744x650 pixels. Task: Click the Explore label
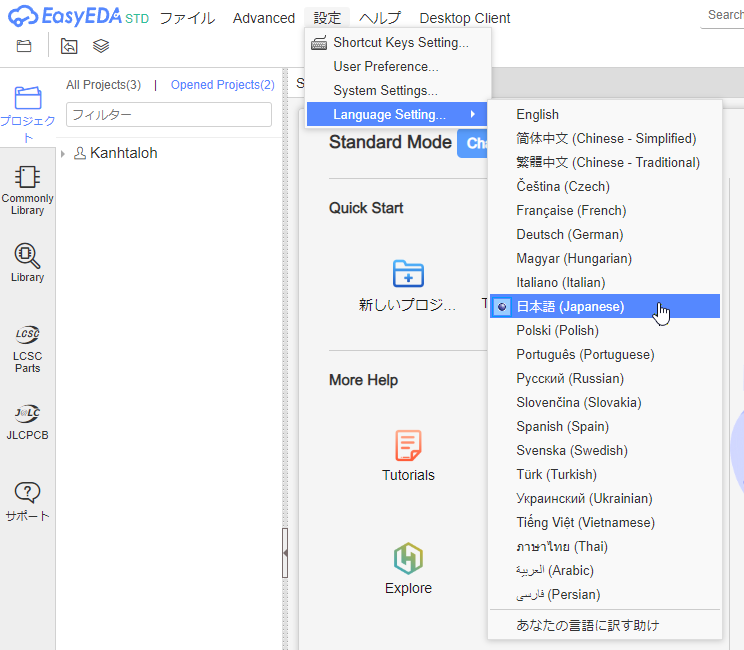(408, 588)
